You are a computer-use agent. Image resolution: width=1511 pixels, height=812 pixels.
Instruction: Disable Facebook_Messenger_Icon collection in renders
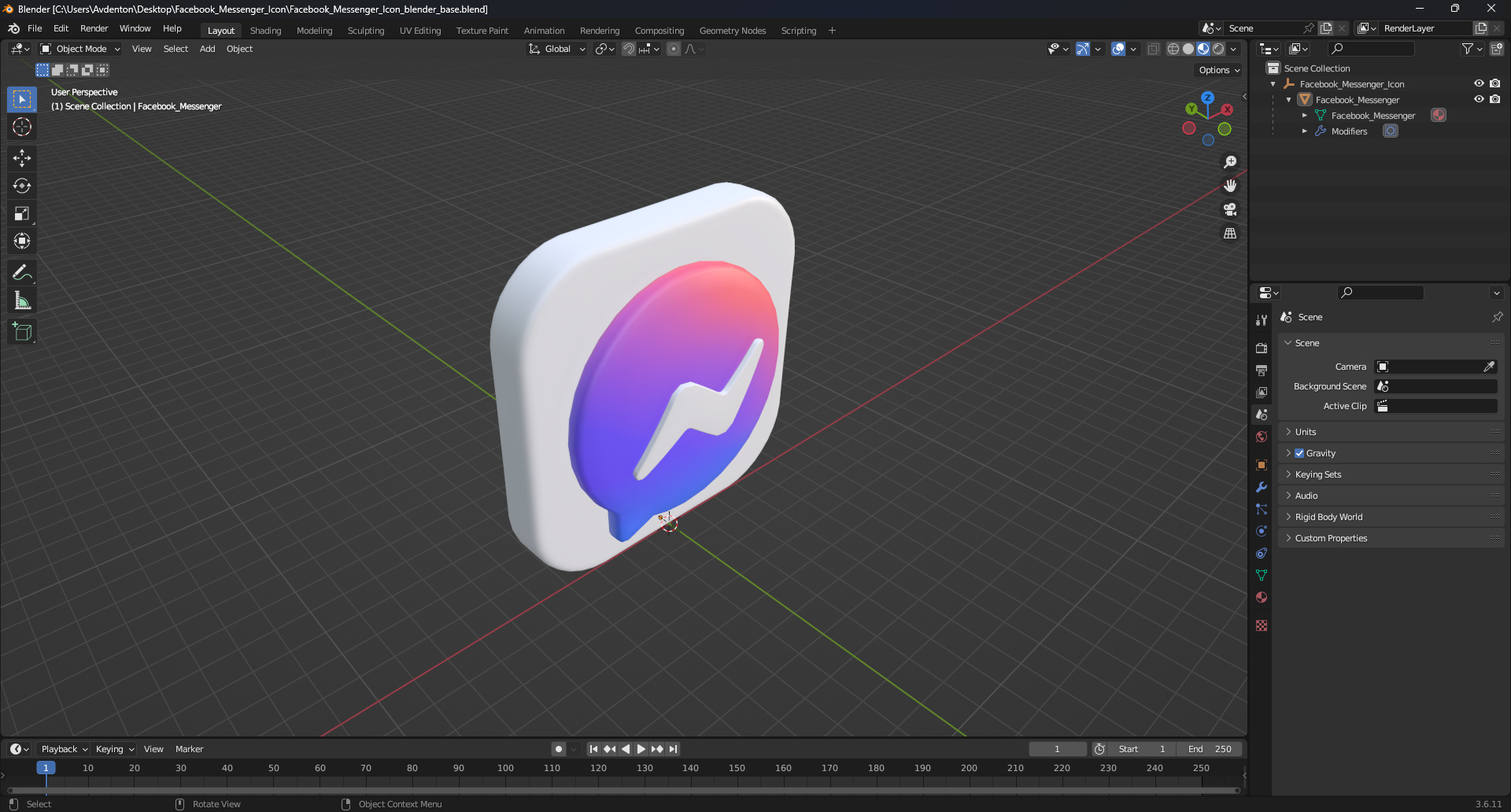(1495, 83)
